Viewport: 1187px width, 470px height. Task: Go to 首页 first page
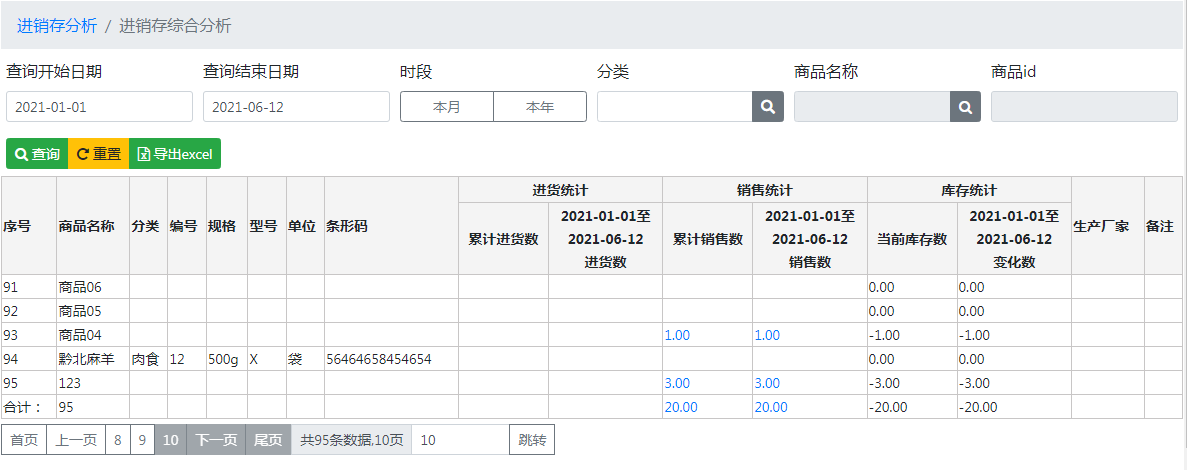pos(24,440)
